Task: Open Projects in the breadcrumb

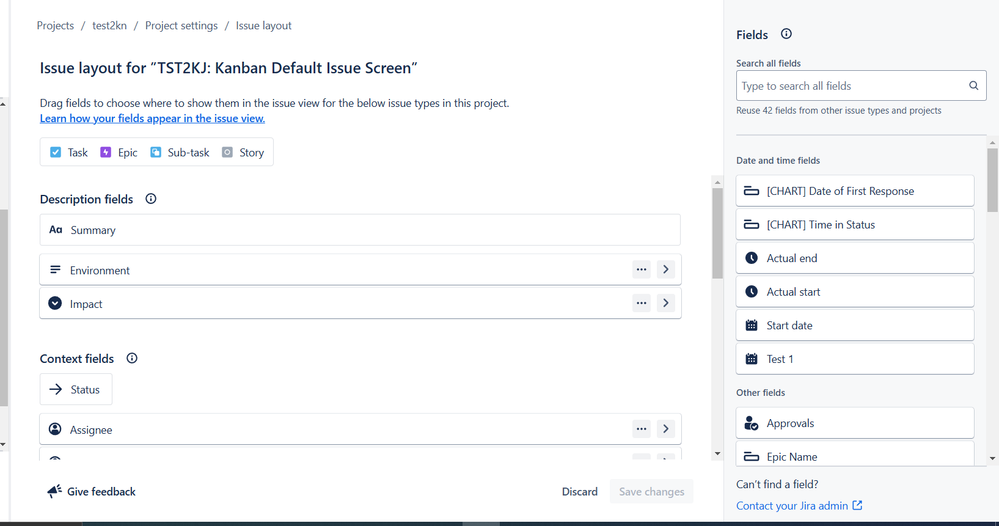Action: click(x=55, y=25)
